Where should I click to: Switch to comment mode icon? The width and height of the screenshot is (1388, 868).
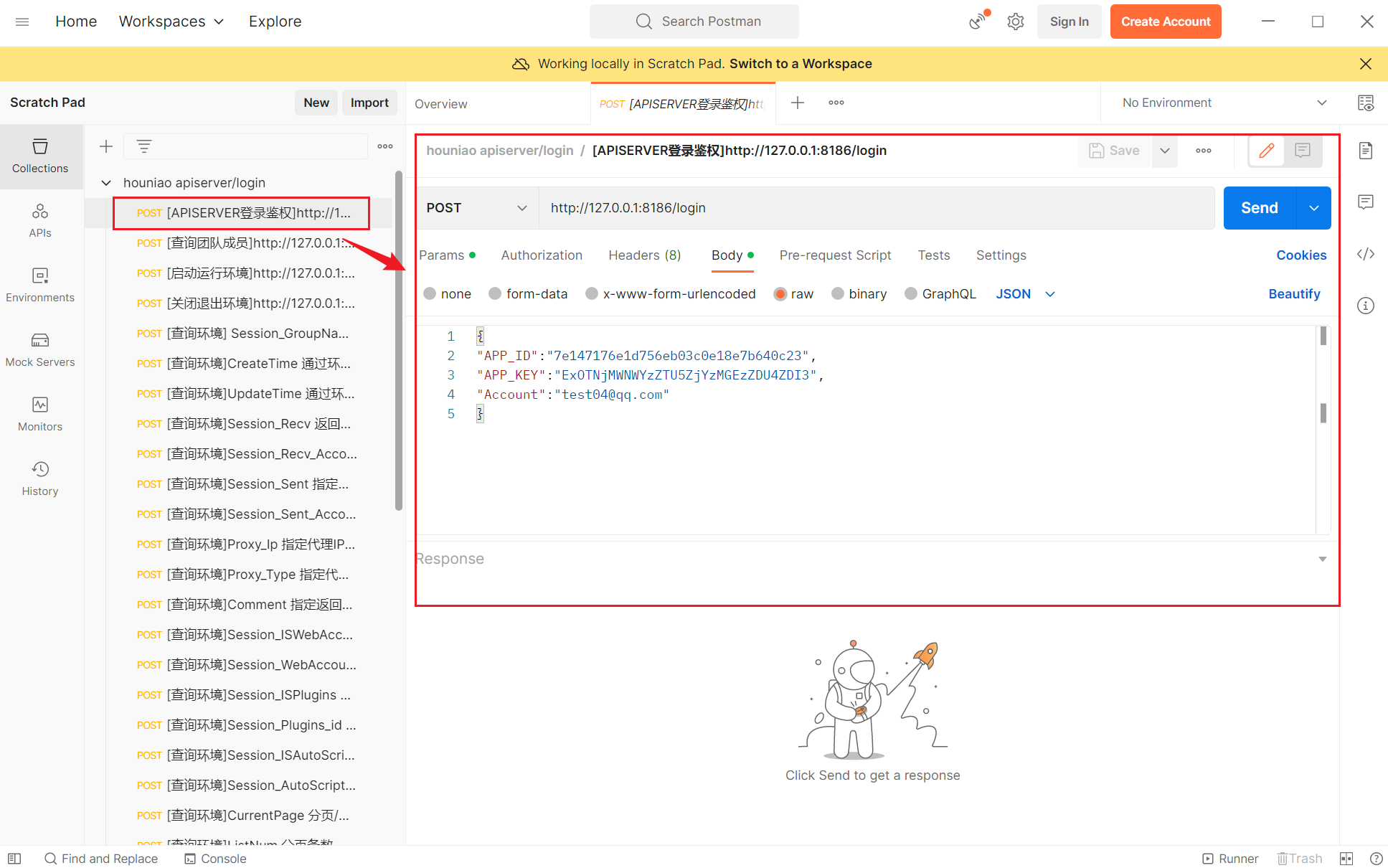pos(1302,151)
